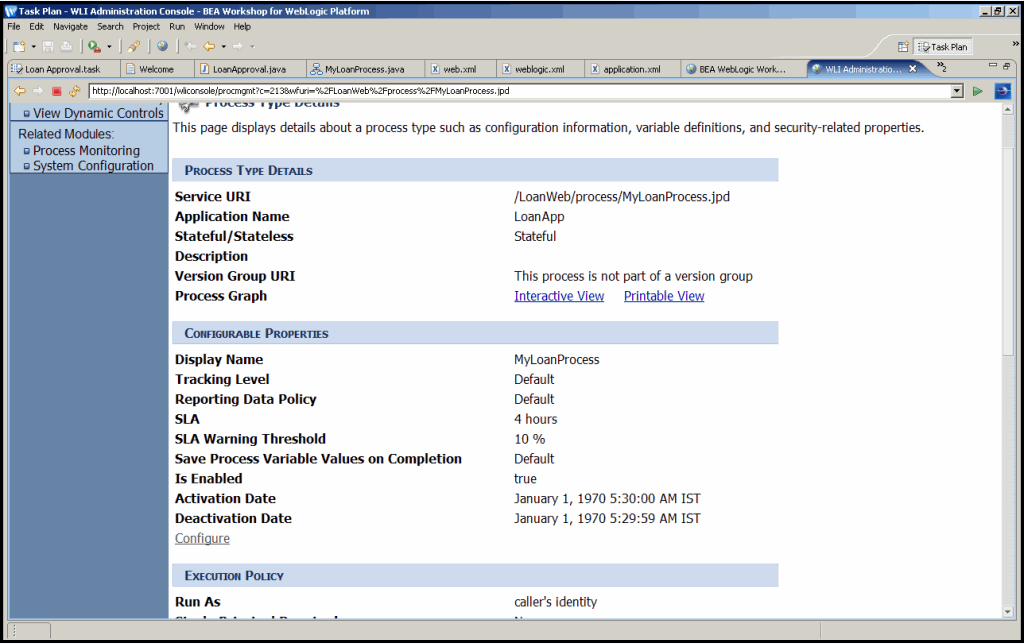Image resolution: width=1024 pixels, height=644 pixels.
Task: Select the '/LoanWeb/process/MyLoanProcess.jpd' service URI text
Action: pos(622,197)
